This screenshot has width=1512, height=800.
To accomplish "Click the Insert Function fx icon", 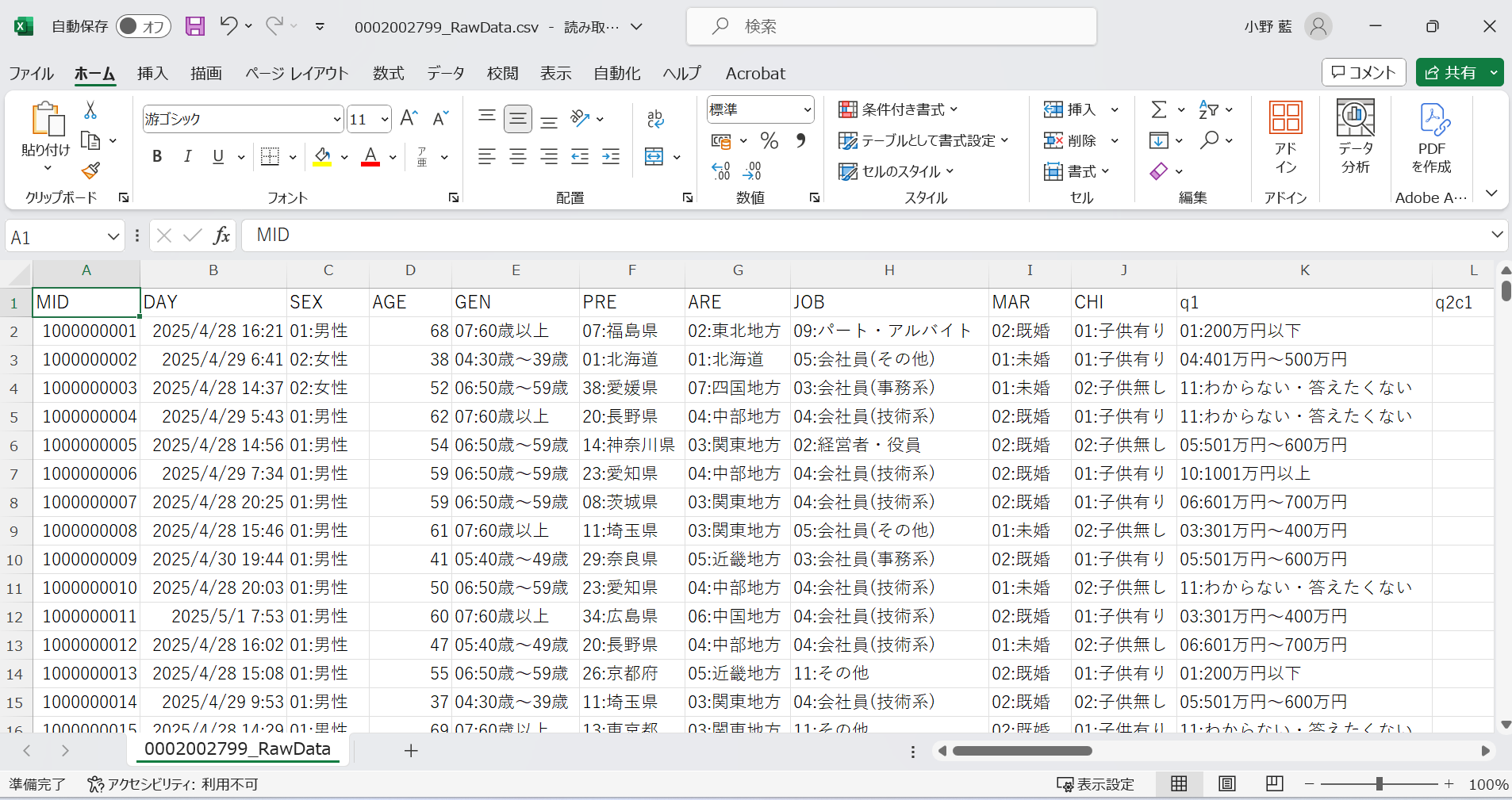I will pyautogui.click(x=221, y=235).
